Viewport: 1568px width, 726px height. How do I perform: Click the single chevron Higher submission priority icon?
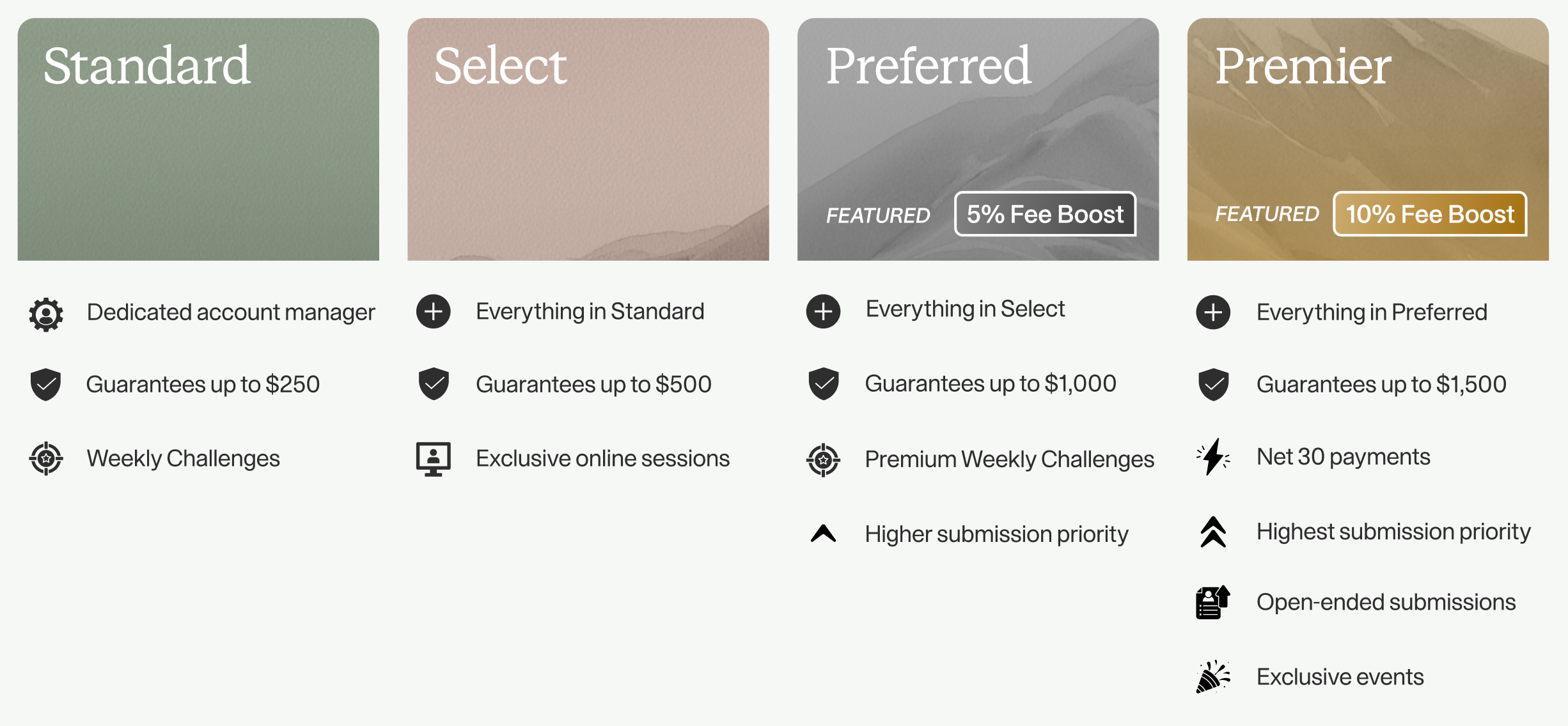pyautogui.click(x=824, y=533)
